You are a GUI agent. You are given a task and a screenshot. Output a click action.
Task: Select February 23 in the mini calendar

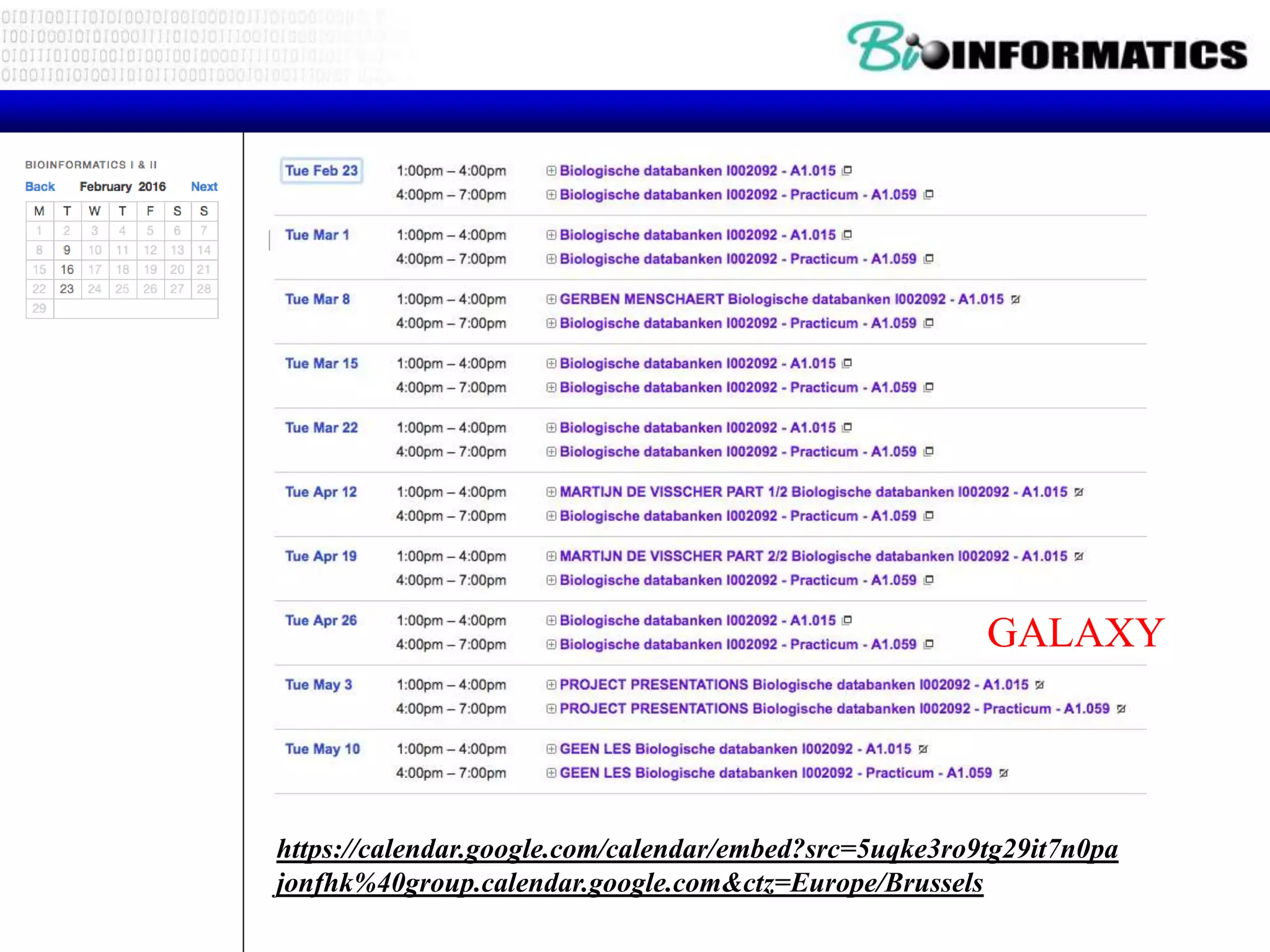[67, 289]
